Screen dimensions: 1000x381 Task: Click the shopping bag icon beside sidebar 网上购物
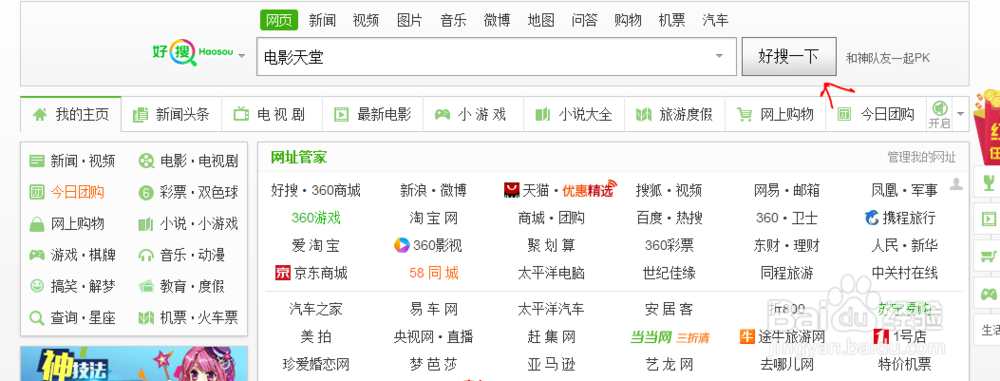coord(37,224)
